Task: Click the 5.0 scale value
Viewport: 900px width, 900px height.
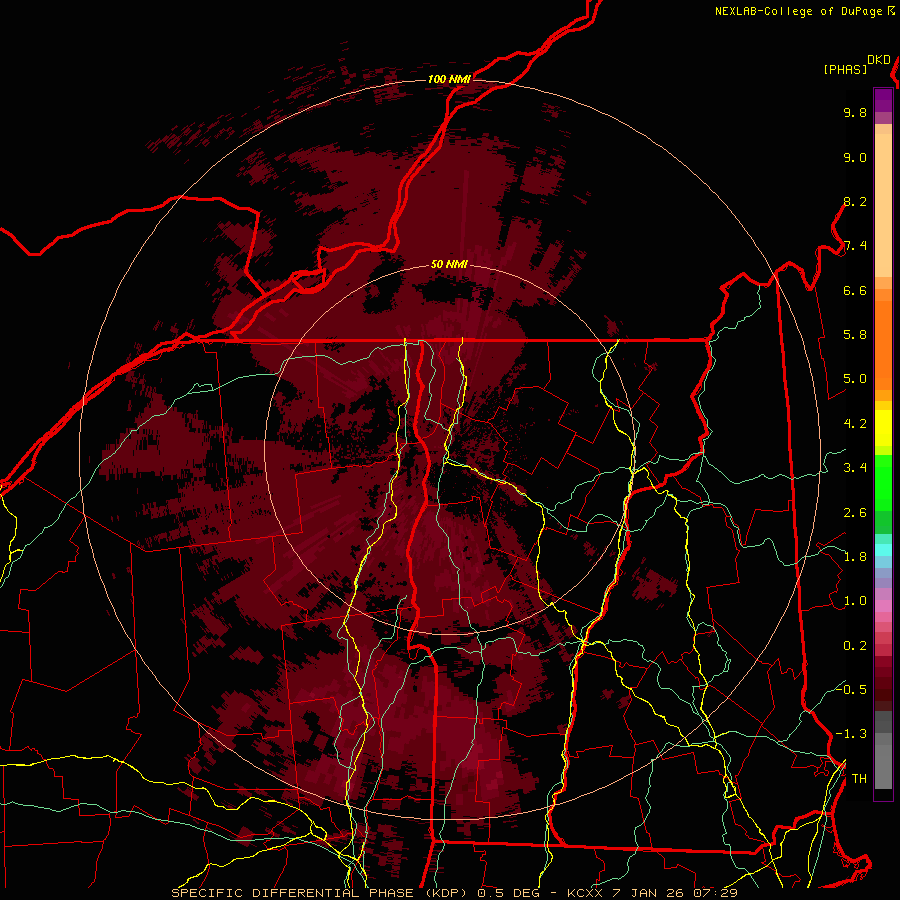Action: (x=855, y=379)
